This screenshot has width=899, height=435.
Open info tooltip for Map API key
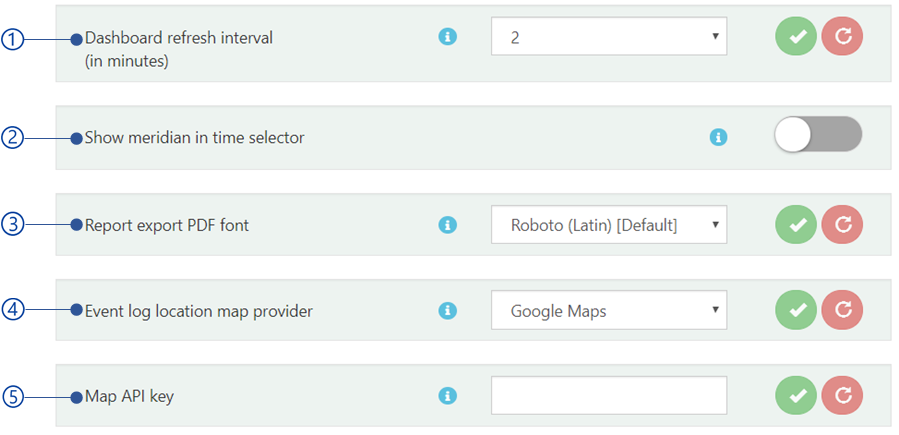[448, 395]
